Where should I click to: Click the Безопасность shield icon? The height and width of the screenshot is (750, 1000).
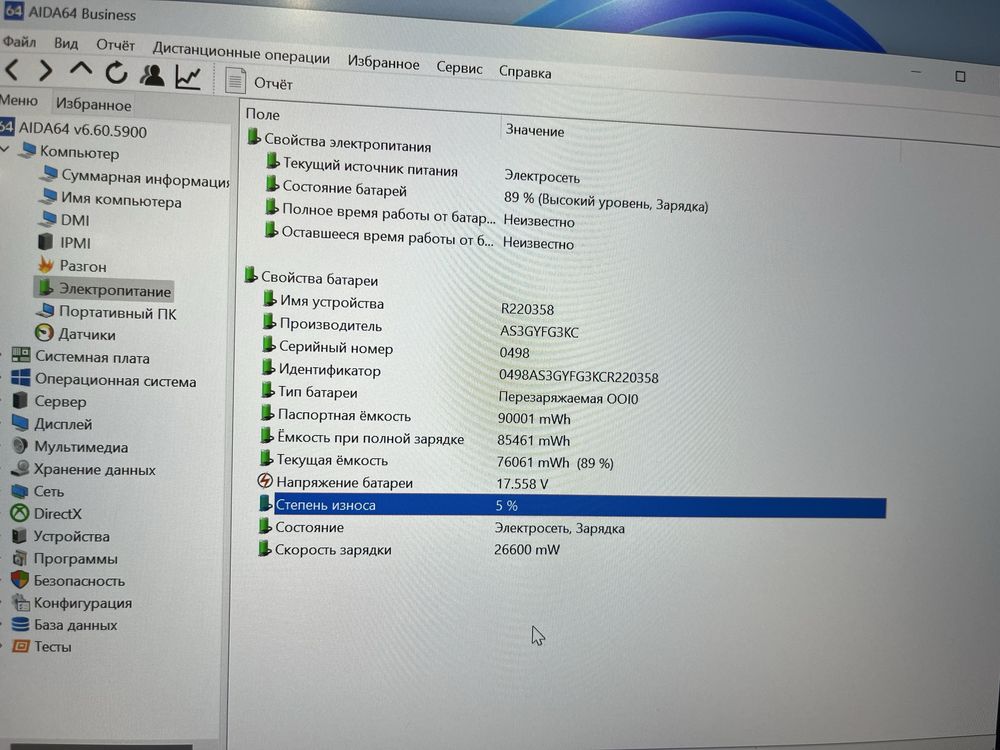20,580
